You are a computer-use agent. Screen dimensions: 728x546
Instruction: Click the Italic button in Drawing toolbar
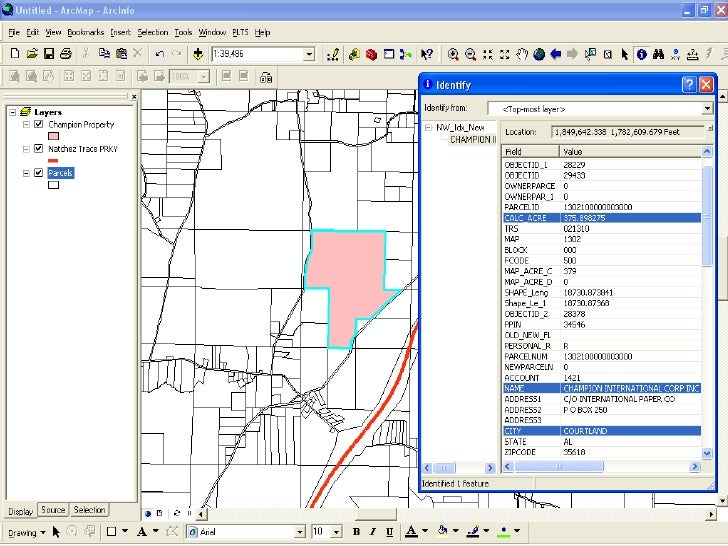pos(373,532)
